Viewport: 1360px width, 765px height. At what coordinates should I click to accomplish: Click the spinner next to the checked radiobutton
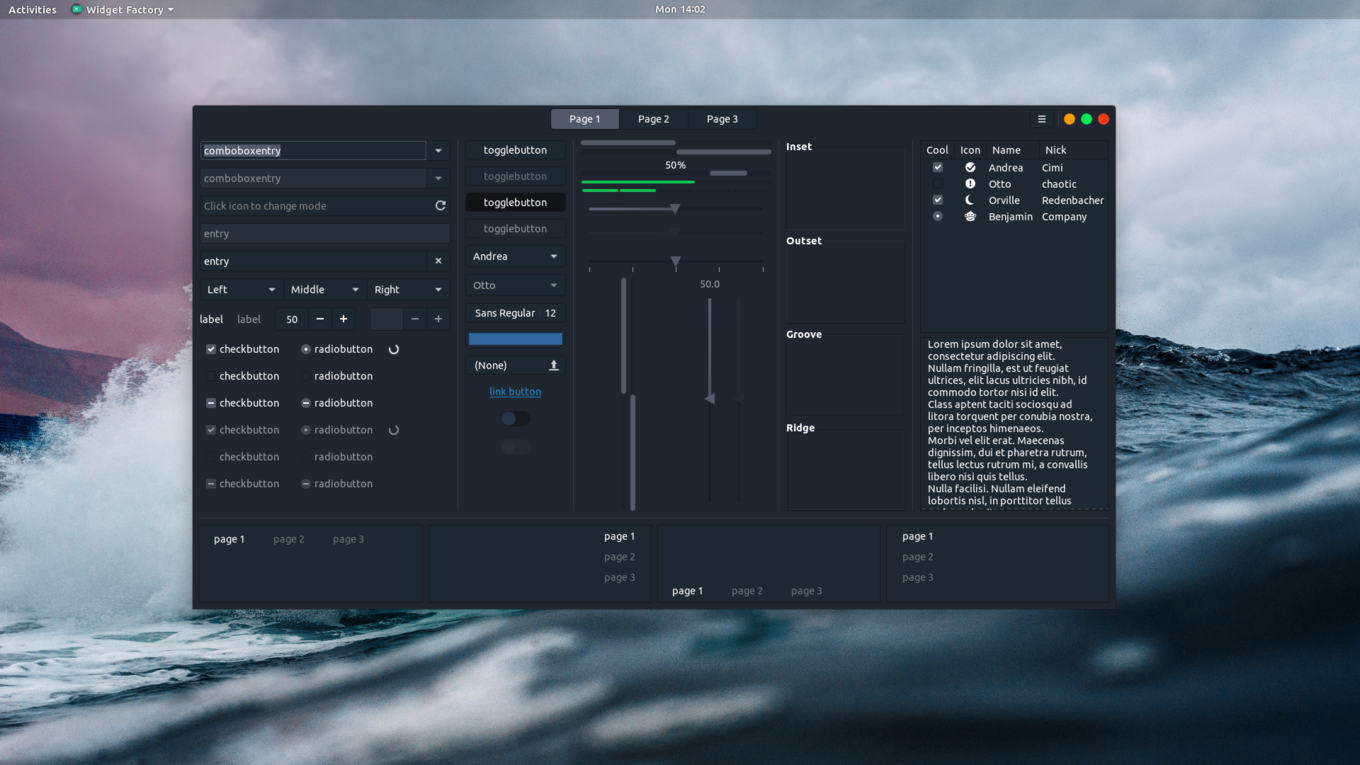(x=394, y=350)
